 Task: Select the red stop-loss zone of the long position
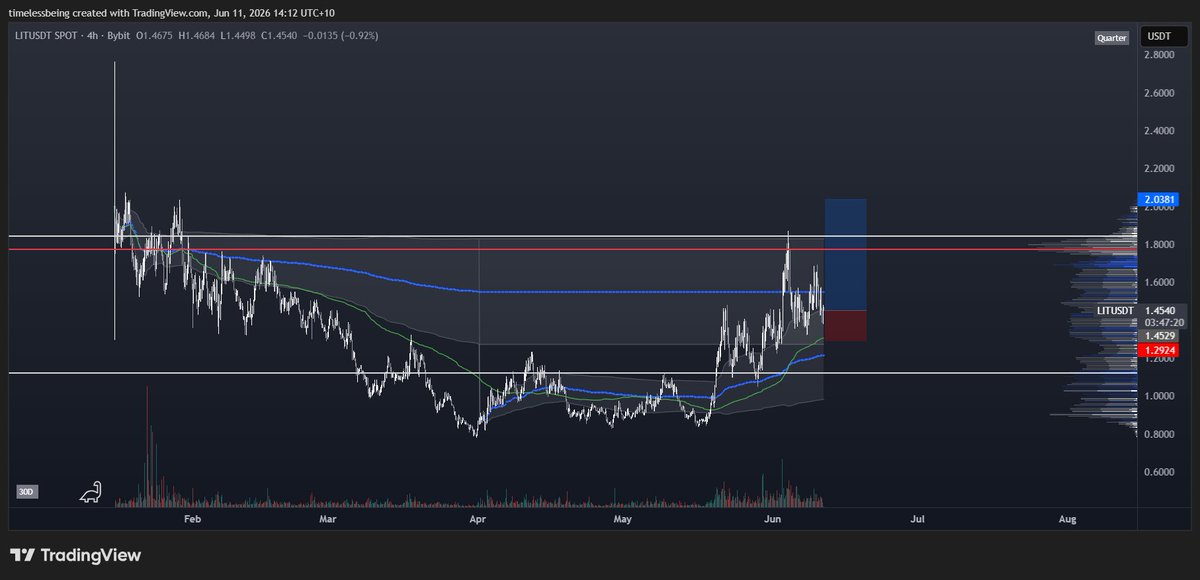pyautogui.click(x=845, y=326)
